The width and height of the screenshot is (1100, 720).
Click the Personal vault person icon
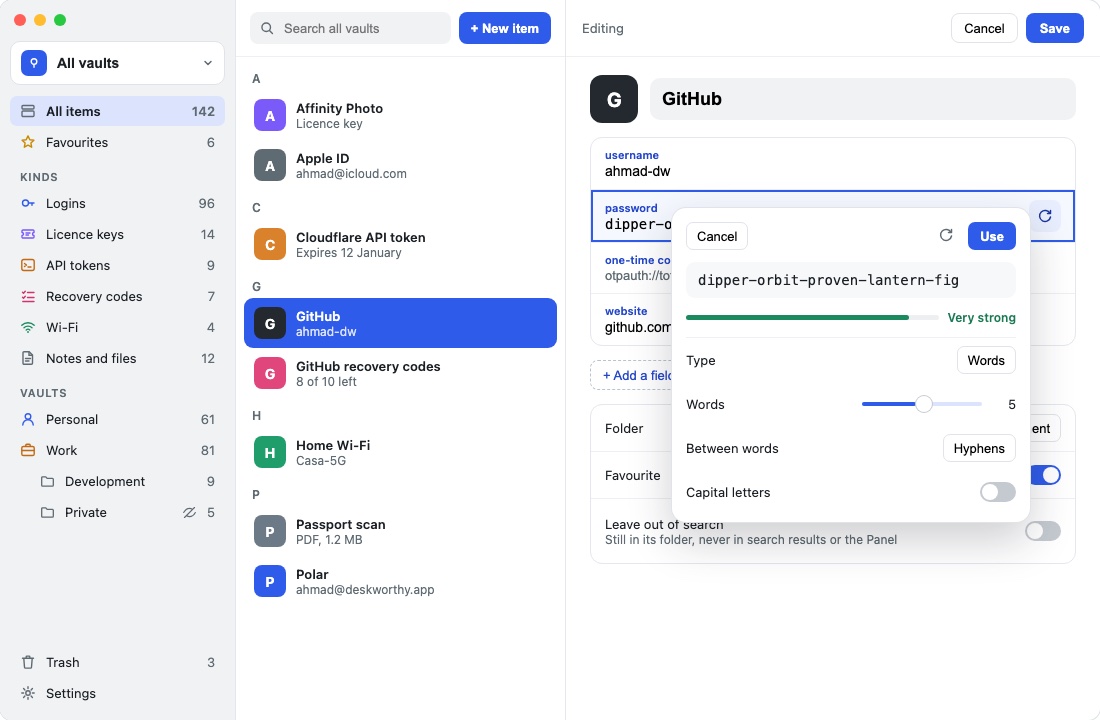coord(28,419)
